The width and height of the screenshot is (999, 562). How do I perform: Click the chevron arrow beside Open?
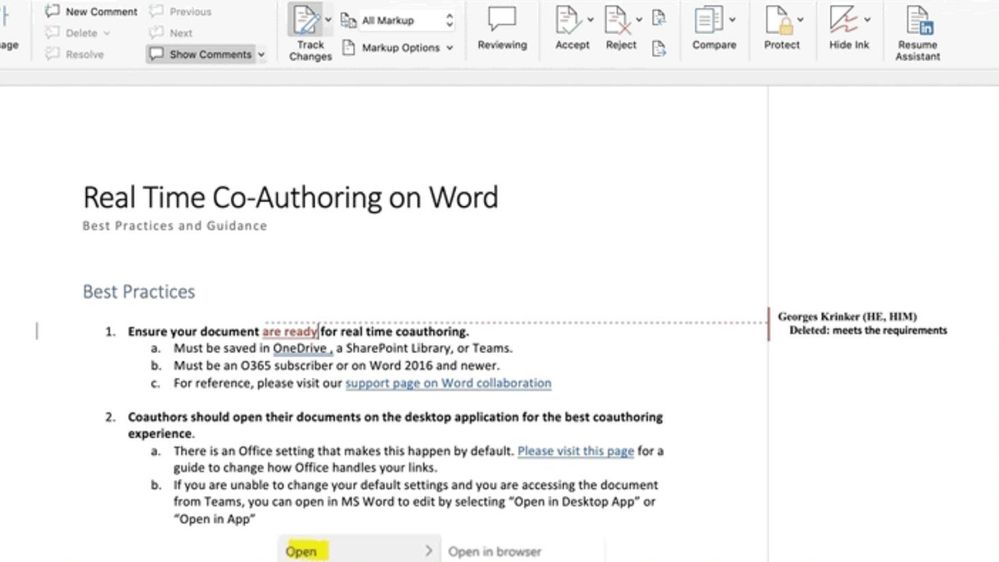tap(428, 551)
